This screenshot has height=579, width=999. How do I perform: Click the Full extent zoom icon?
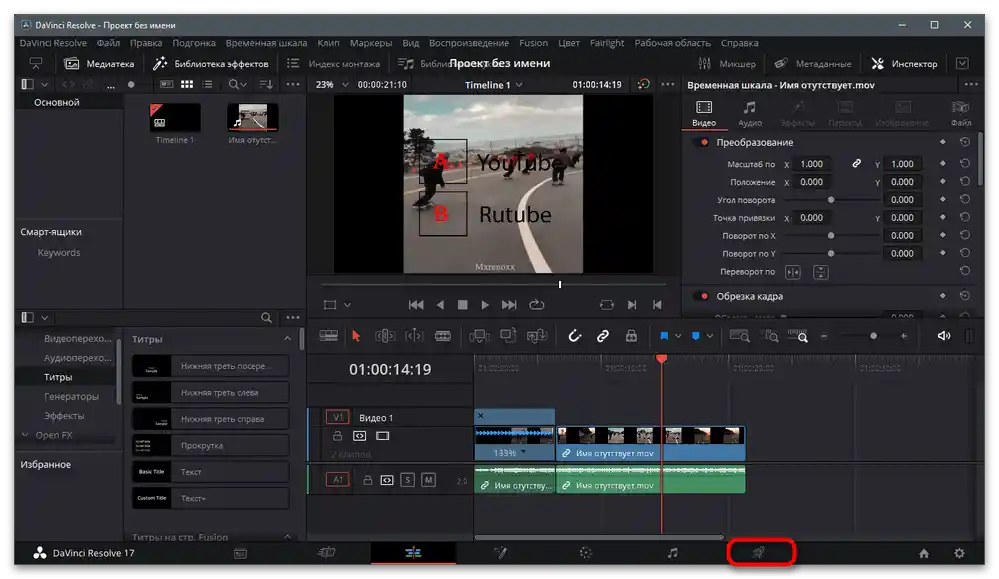point(739,336)
